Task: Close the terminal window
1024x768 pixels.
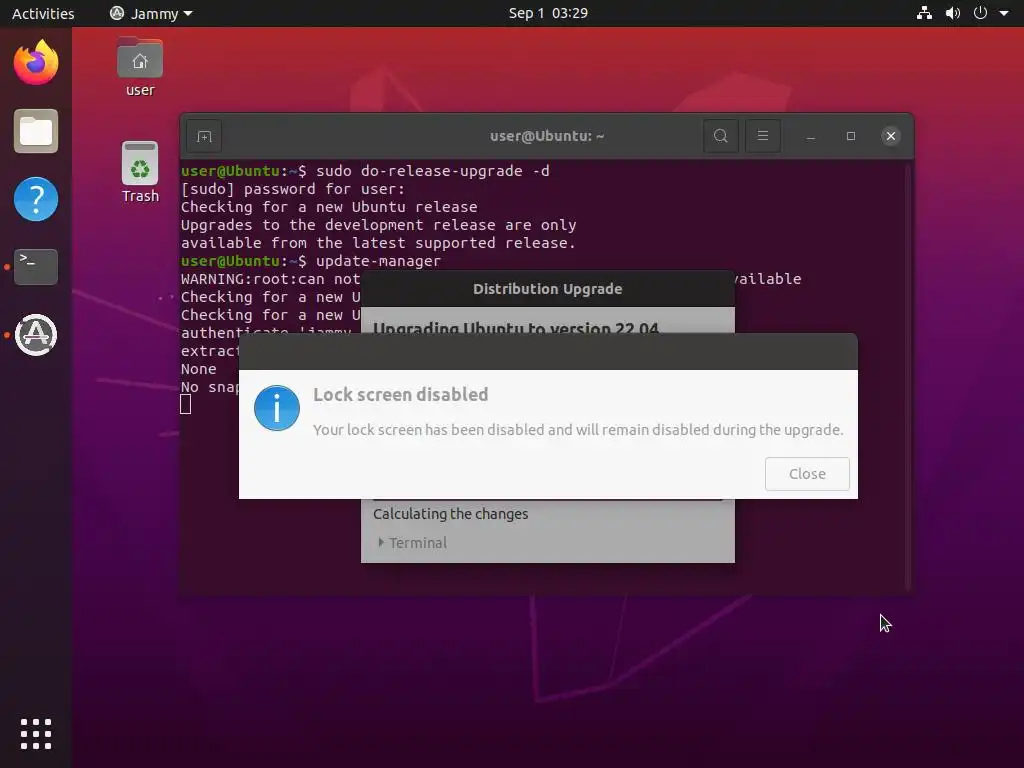Action: point(891,136)
